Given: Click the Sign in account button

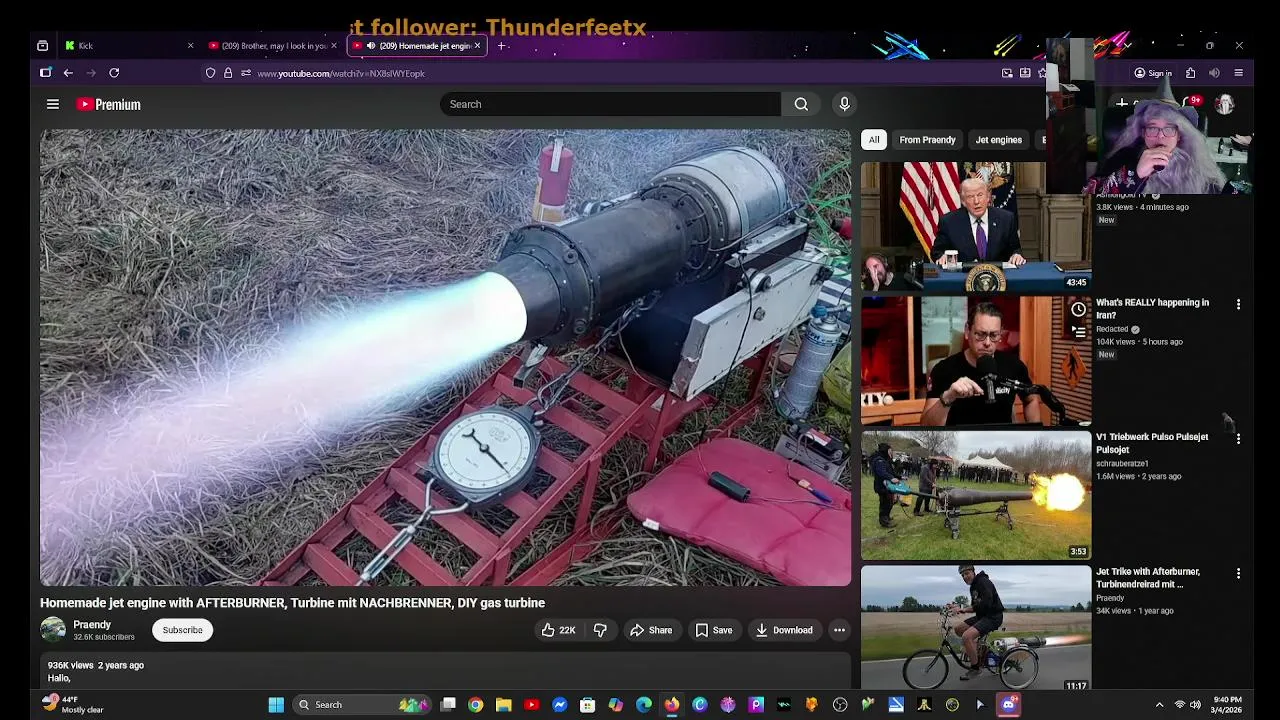Looking at the screenshot, I should (1152, 73).
